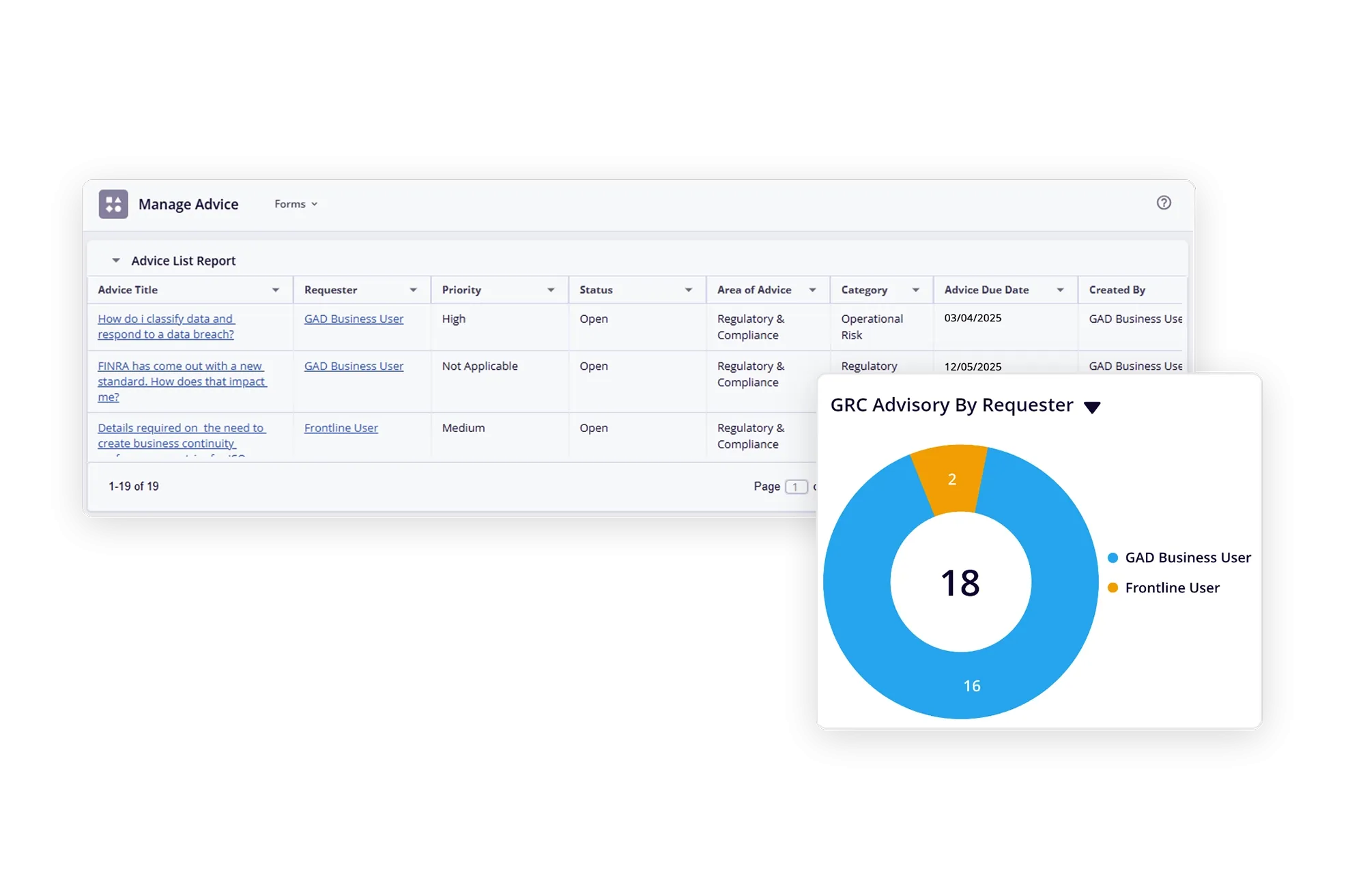Open Advice Due Date column filter arrow
The width and height of the screenshot is (1348, 896).
(x=1060, y=290)
